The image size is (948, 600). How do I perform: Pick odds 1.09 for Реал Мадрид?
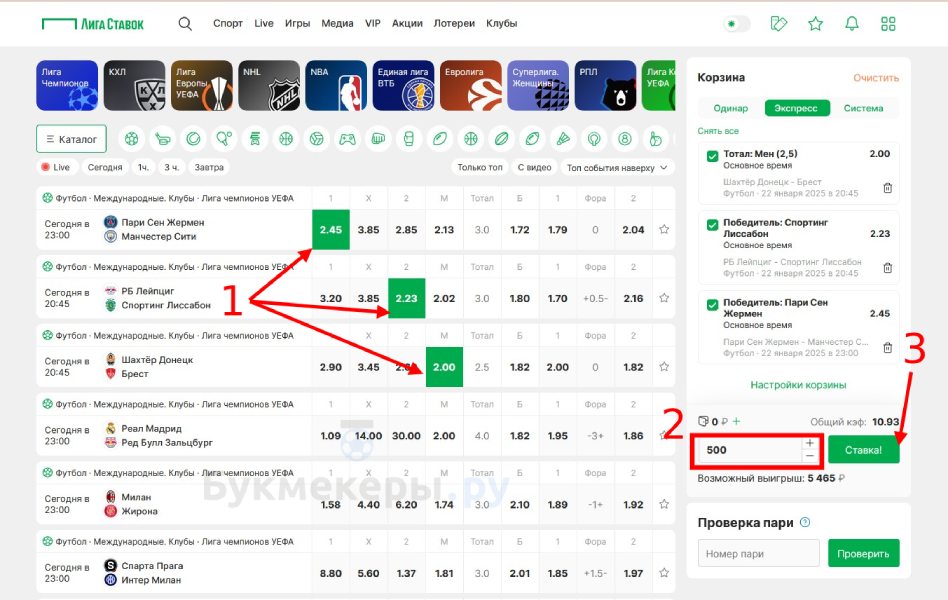tap(331, 435)
